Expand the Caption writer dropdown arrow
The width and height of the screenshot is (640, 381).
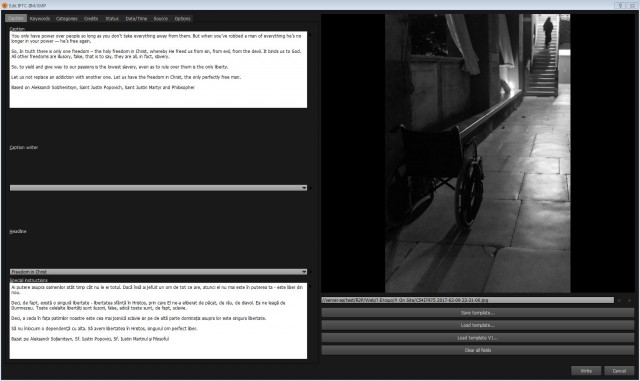[x=304, y=188]
